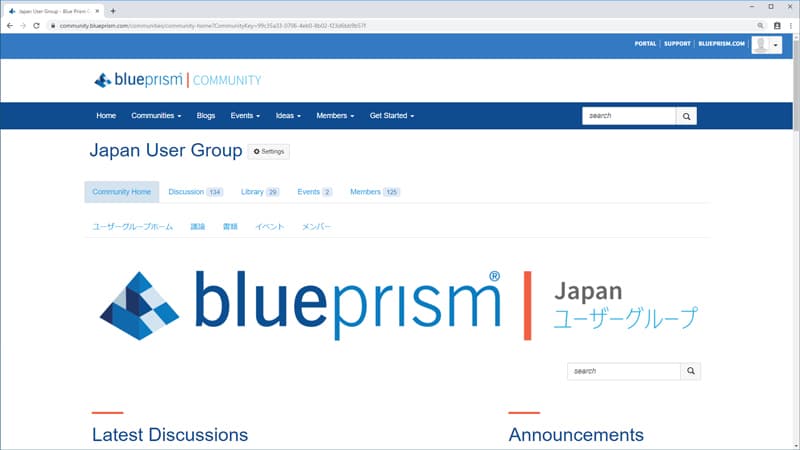Click the browser forward arrow
Image resolution: width=800 pixels, height=450 pixels.
tap(23, 26)
